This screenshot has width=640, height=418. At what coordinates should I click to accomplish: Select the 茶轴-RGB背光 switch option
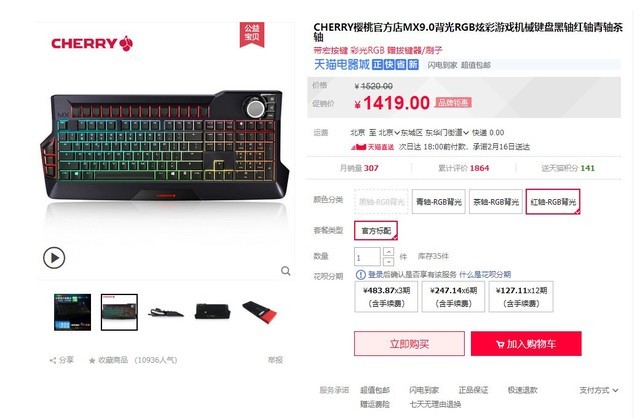[x=496, y=202]
